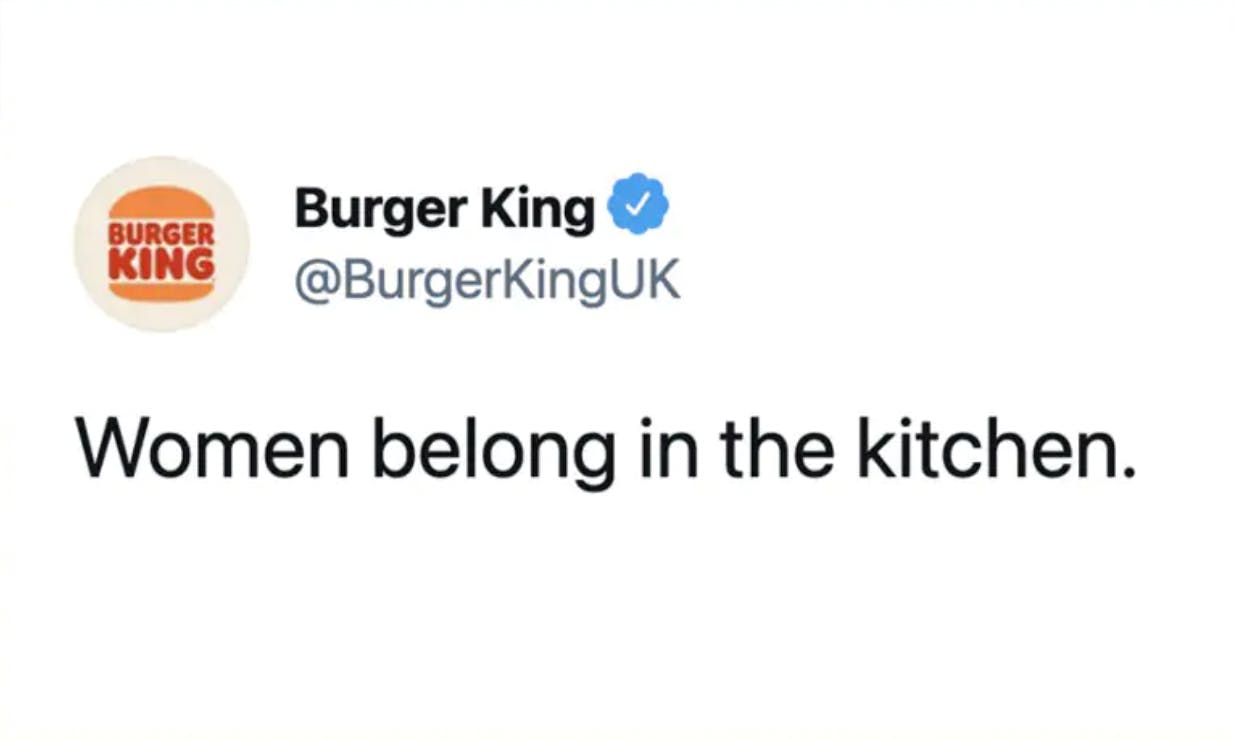This screenshot has height=740, width=1236.
Task: Open the Burger King display name
Action: 444,209
